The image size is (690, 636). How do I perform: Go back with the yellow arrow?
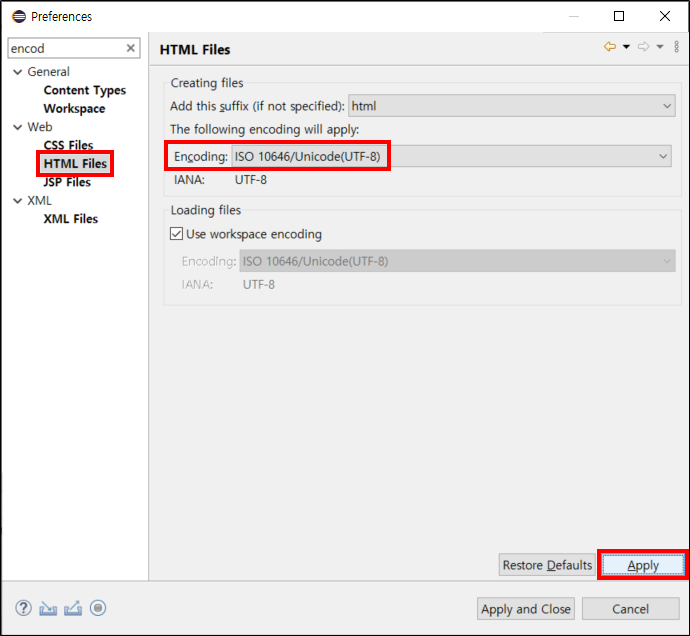coord(610,46)
